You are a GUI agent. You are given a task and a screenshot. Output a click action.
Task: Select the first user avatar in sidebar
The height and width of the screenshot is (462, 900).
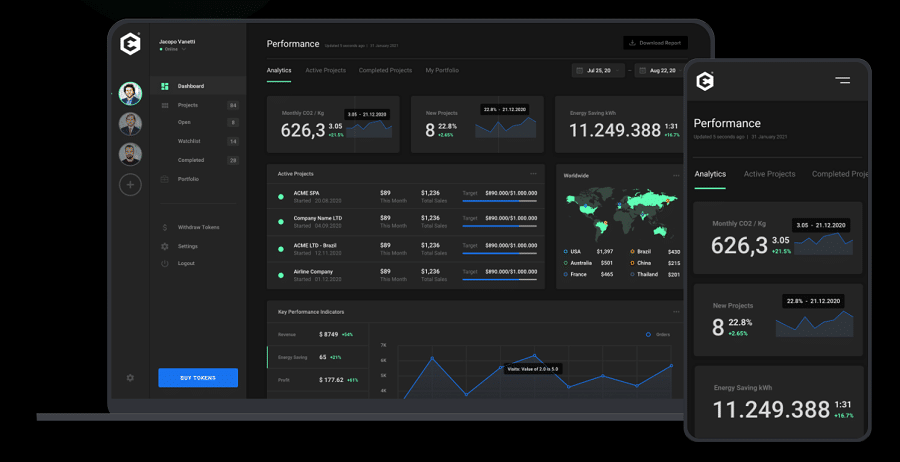130,94
